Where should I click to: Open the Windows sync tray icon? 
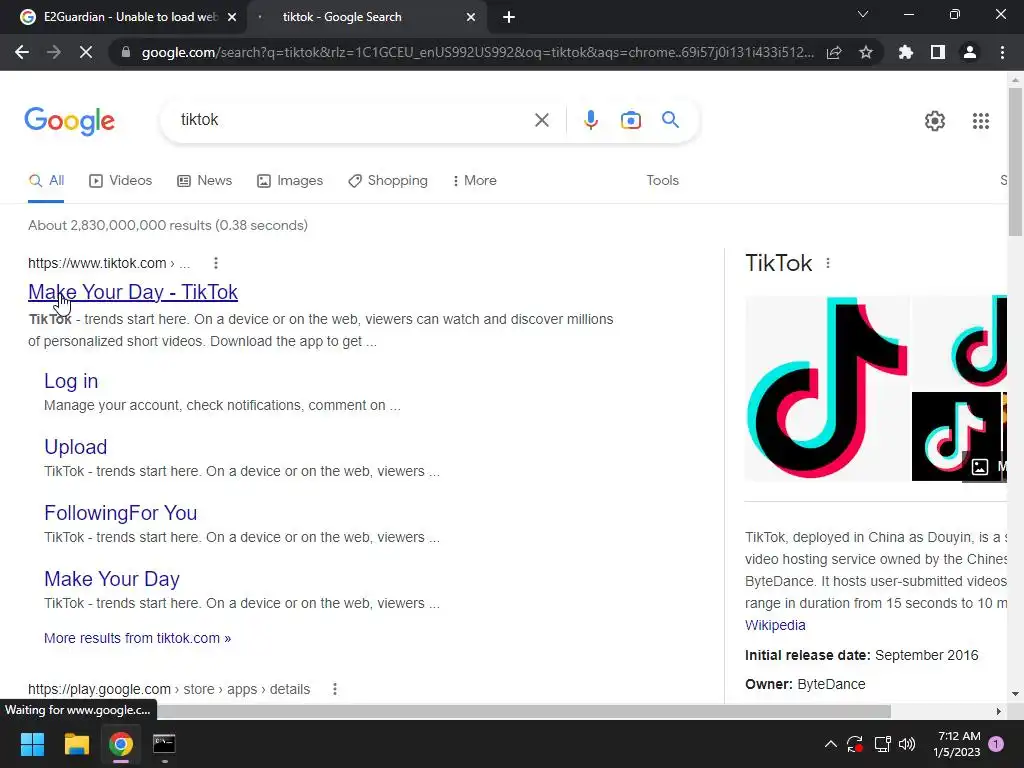point(855,744)
